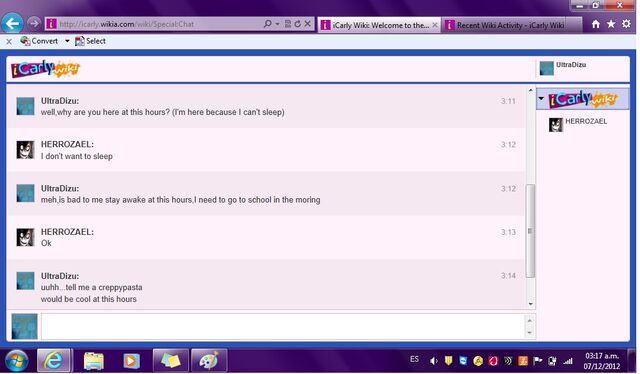The width and height of the screenshot is (640, 374).
Task: Select the iCarly Wiki Welcome tab
Action: point(379,25)
